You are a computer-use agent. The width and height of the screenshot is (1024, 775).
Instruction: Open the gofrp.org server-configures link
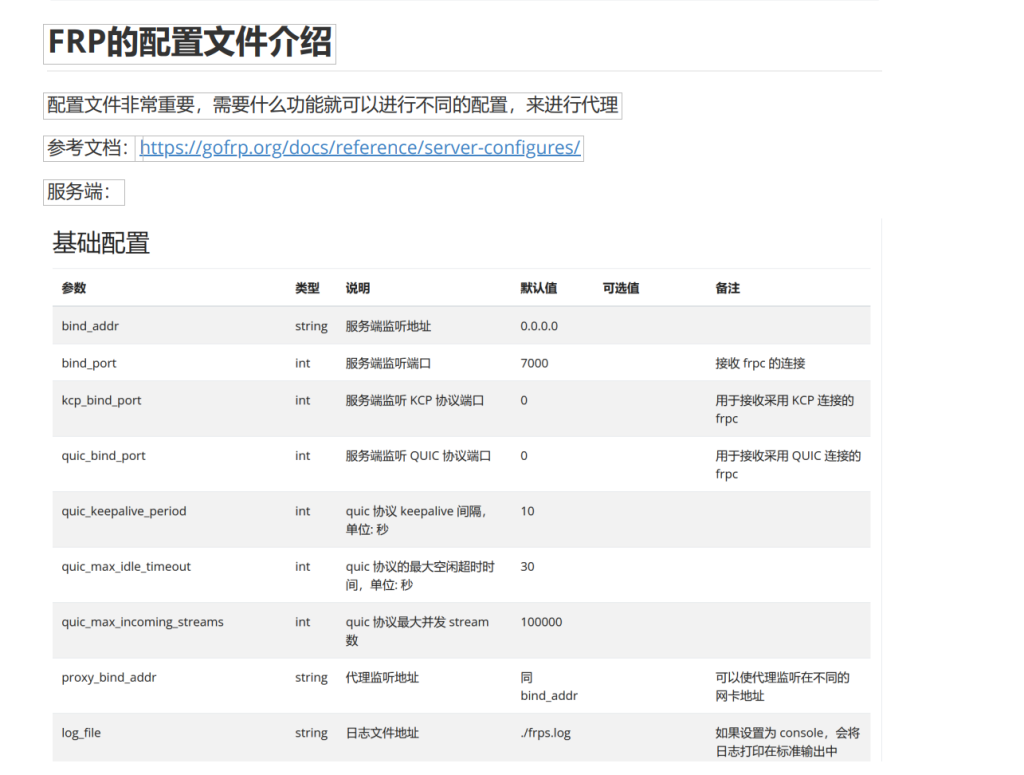(x=360, y=148)
